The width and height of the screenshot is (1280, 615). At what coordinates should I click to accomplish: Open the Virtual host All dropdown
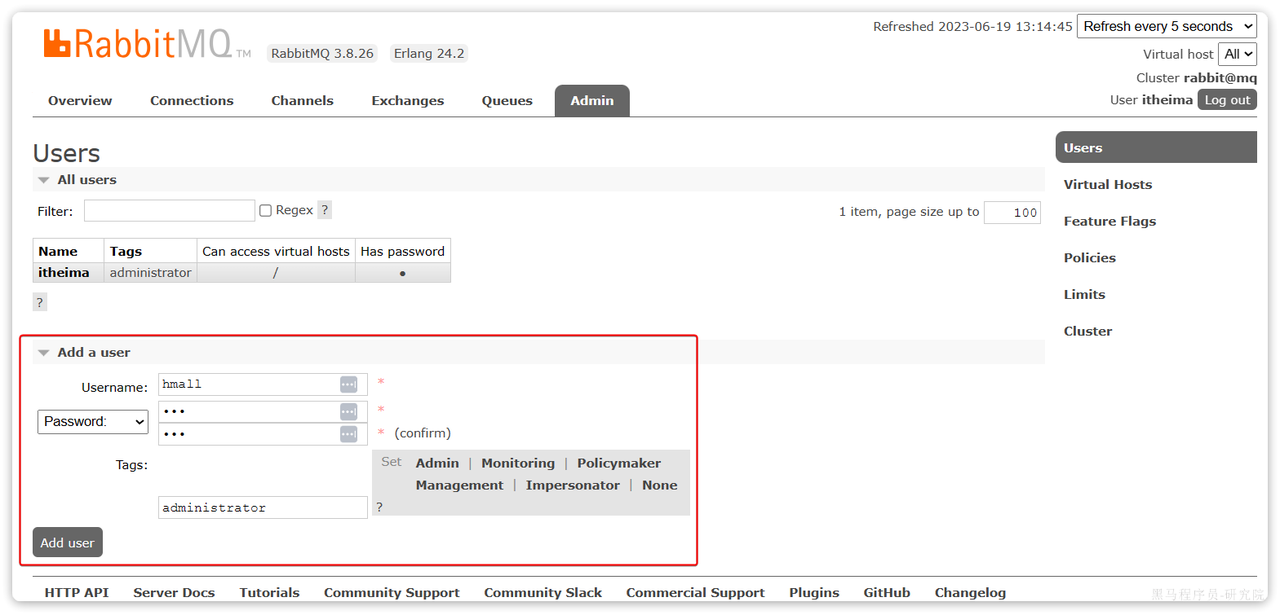[x=1237, y=54]
